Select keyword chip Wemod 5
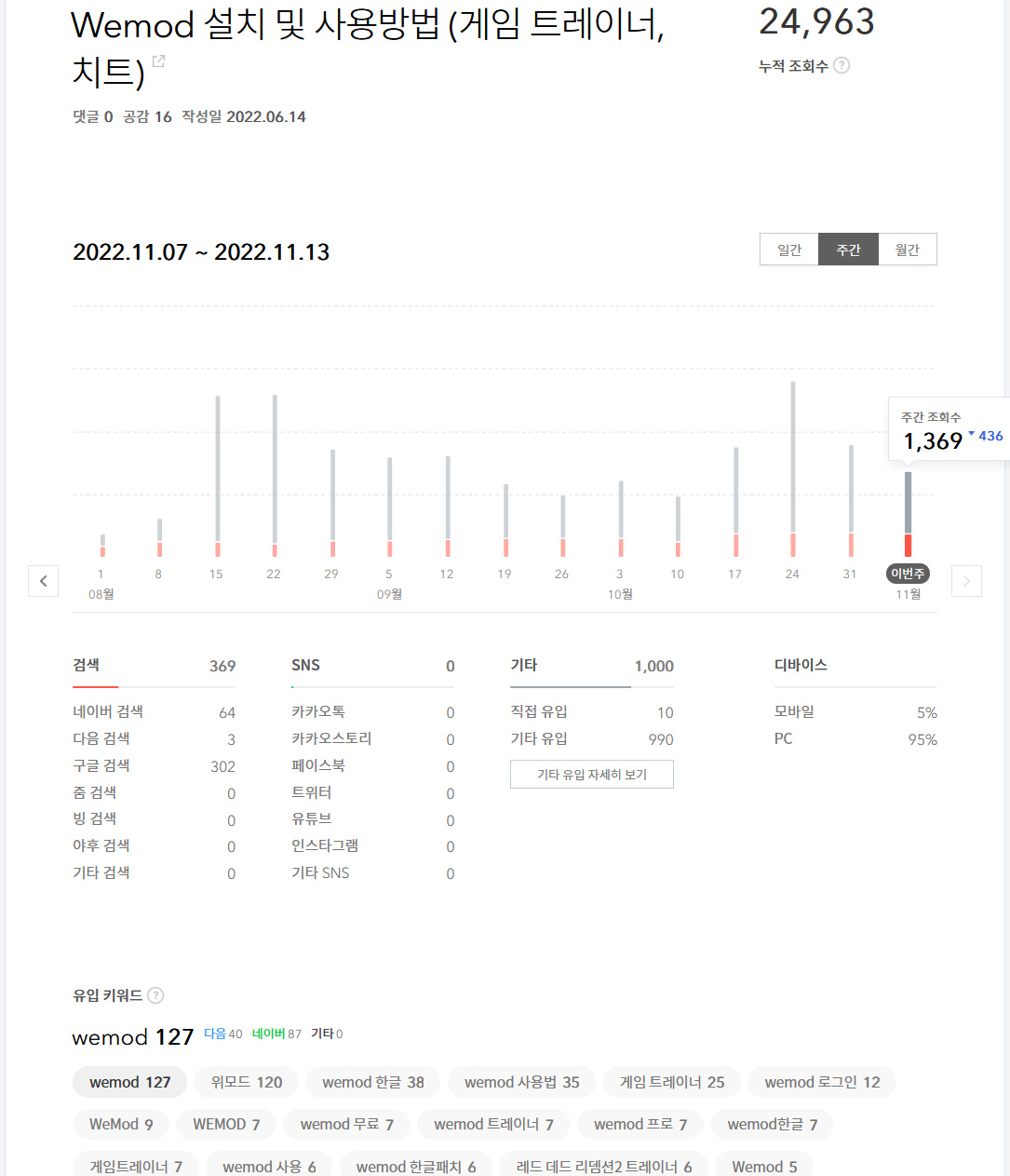Image resolution: width=1010 pixels, height=1176 pixels. [x=764, y=1166]
